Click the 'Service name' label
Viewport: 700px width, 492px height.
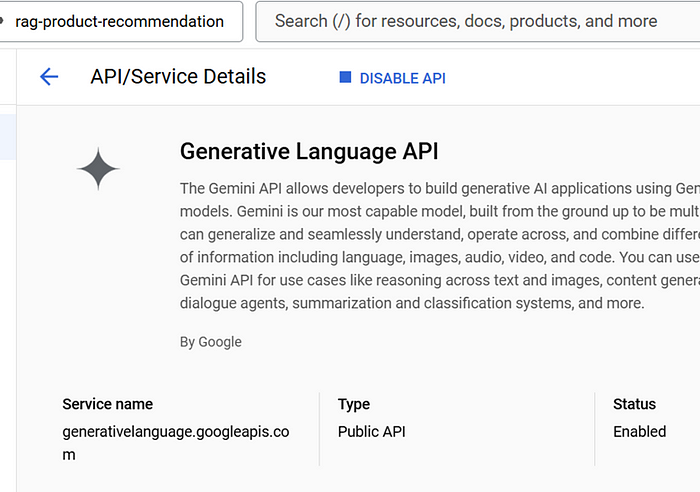[108, 404]
